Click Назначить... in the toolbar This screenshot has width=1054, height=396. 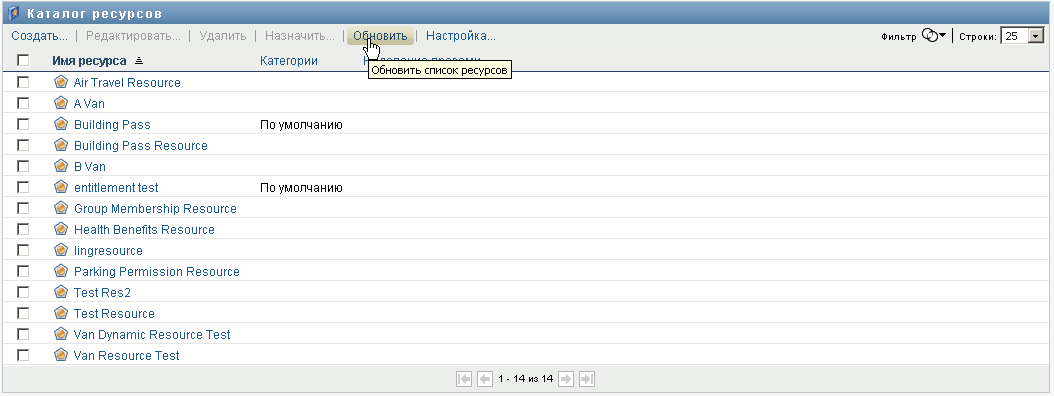click(300, 36)
